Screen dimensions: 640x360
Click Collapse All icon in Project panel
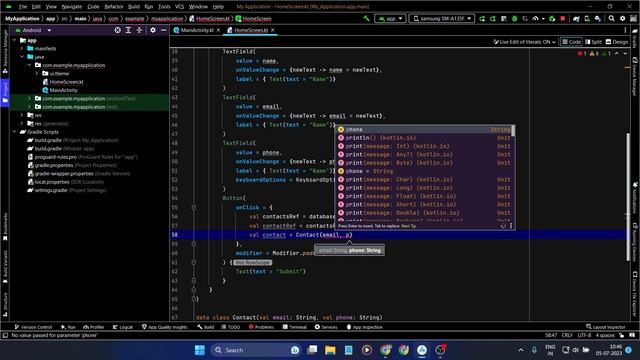pyautogui.click(x=139, y=30)
